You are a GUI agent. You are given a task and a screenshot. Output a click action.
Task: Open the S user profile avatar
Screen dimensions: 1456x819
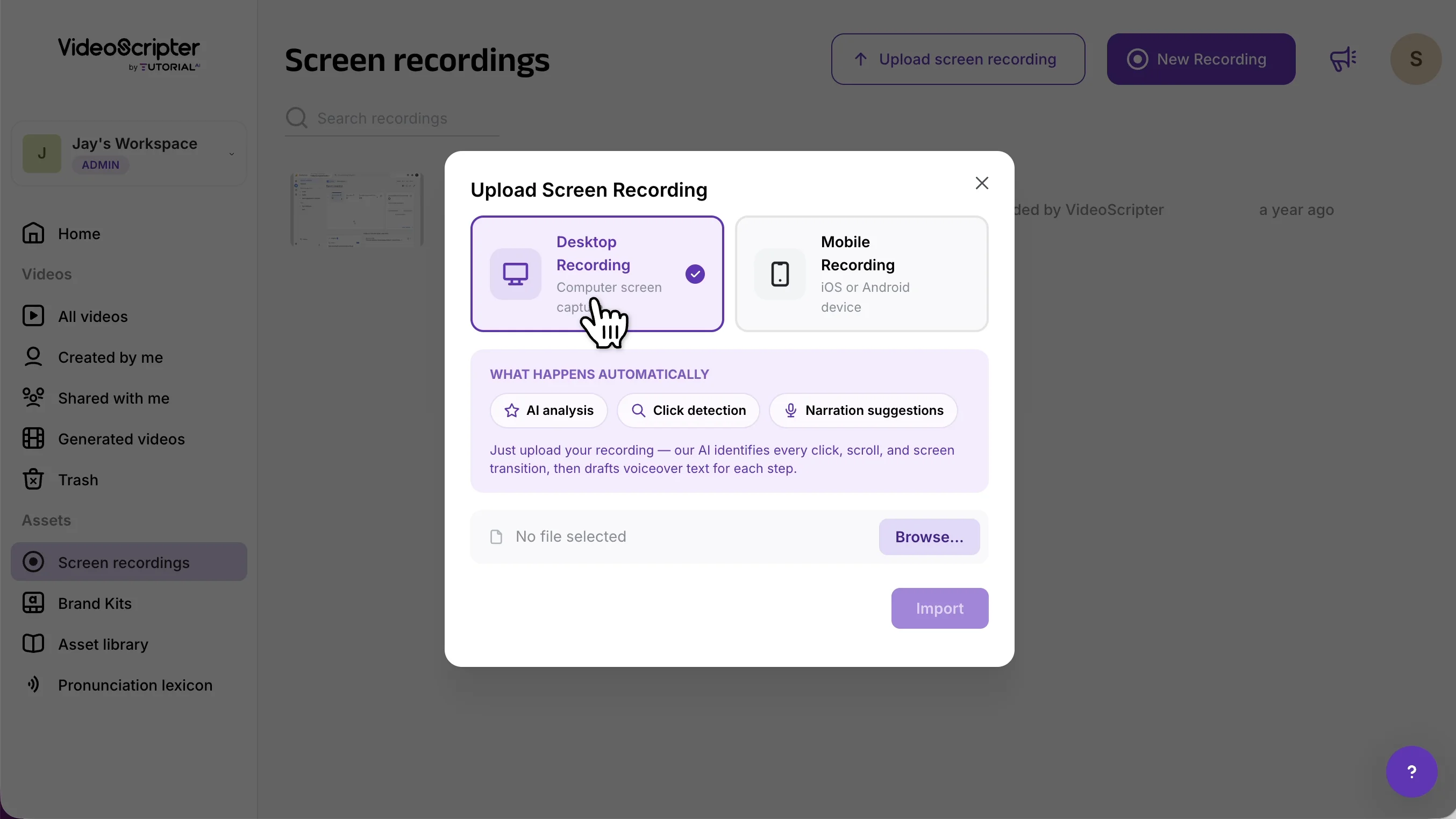1415,59
